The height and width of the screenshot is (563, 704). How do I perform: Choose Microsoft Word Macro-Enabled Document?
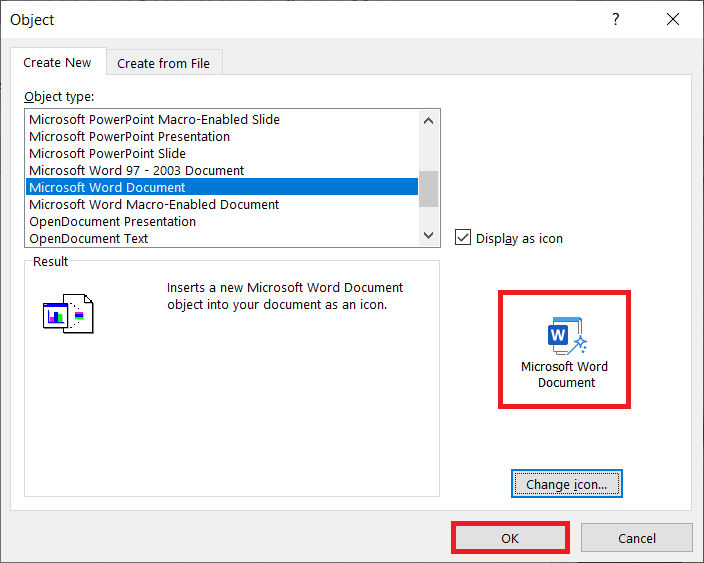click(x=154, y=204)
